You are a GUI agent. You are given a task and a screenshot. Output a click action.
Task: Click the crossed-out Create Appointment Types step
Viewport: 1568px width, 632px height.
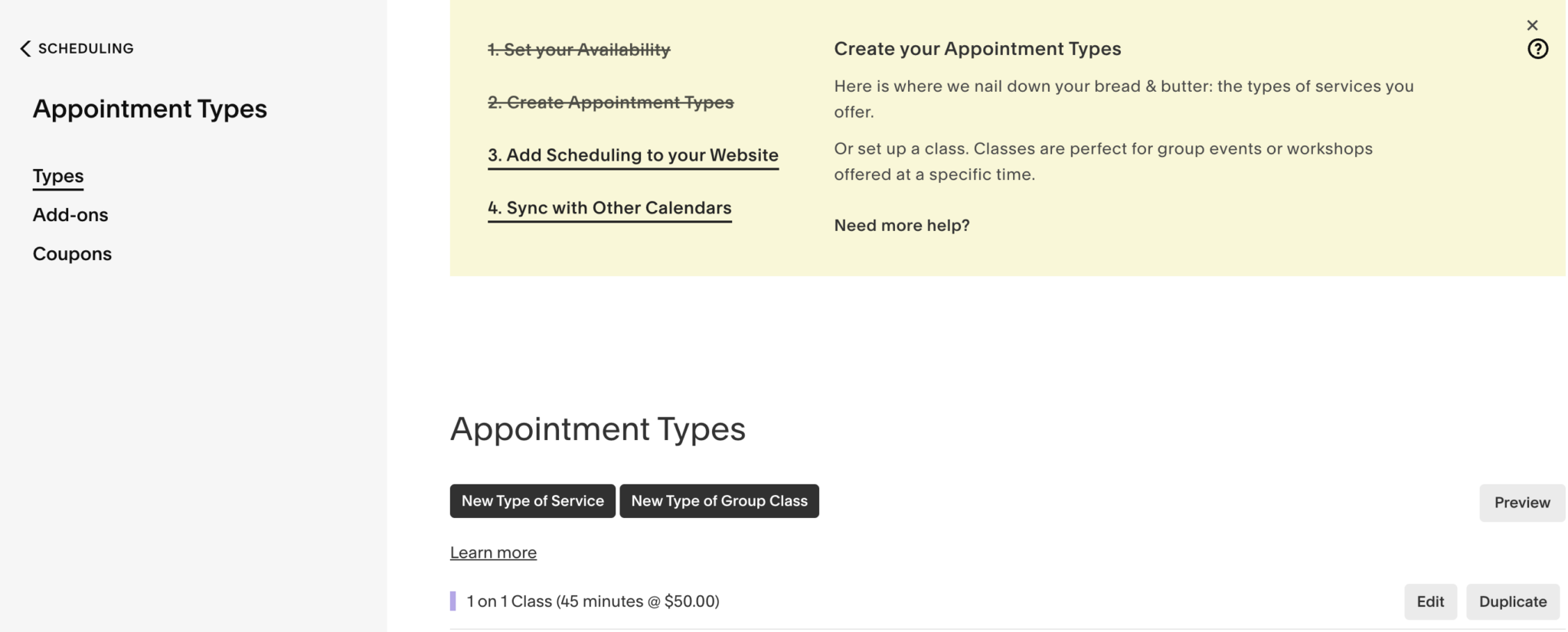point(610,101)
